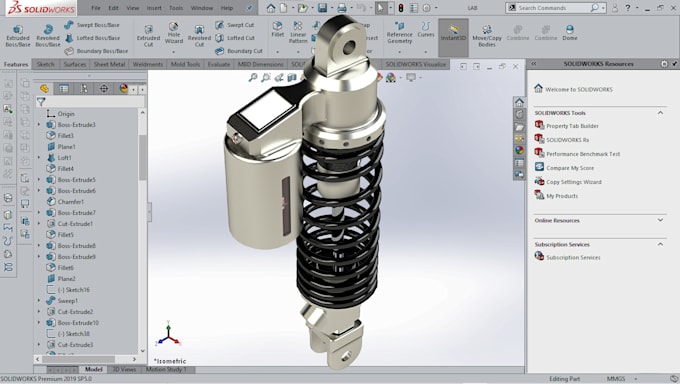Select the Extruded Boss/Base tool
Screen dimensions: 680x384
(18, 35)
